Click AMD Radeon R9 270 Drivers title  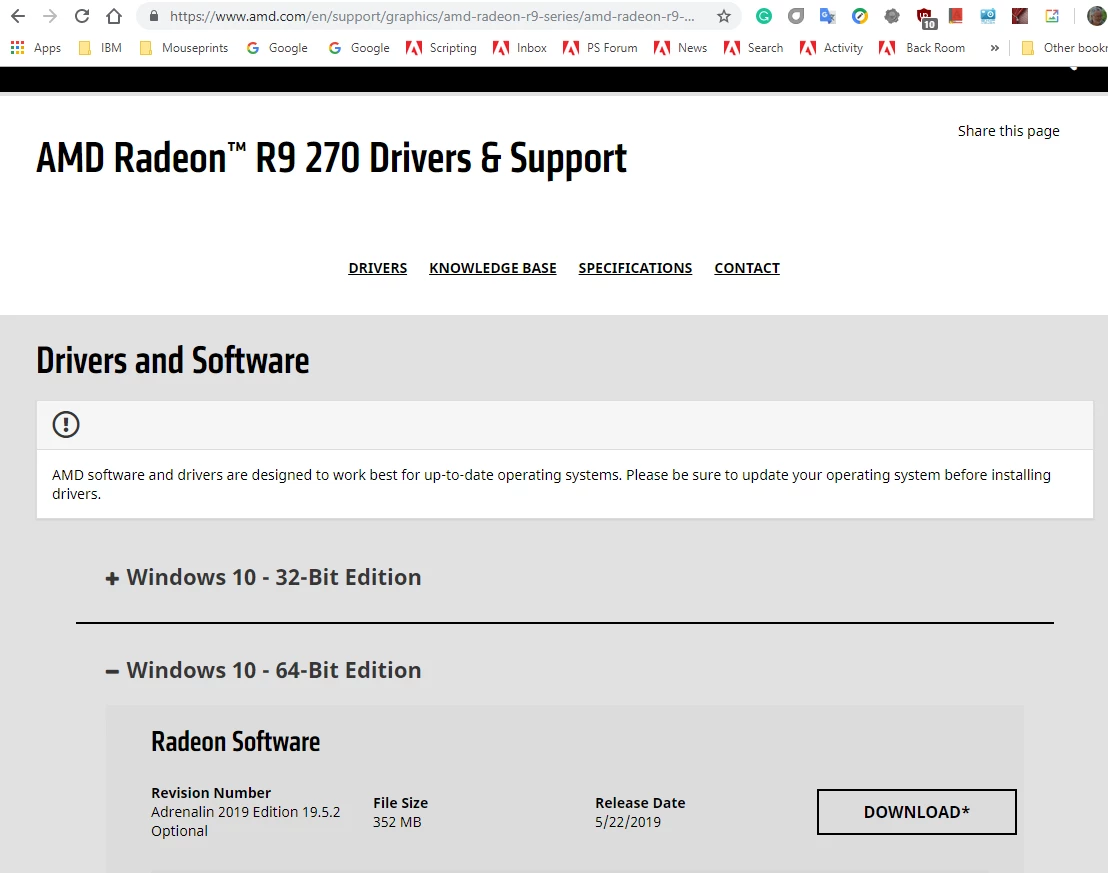(331, 158)
